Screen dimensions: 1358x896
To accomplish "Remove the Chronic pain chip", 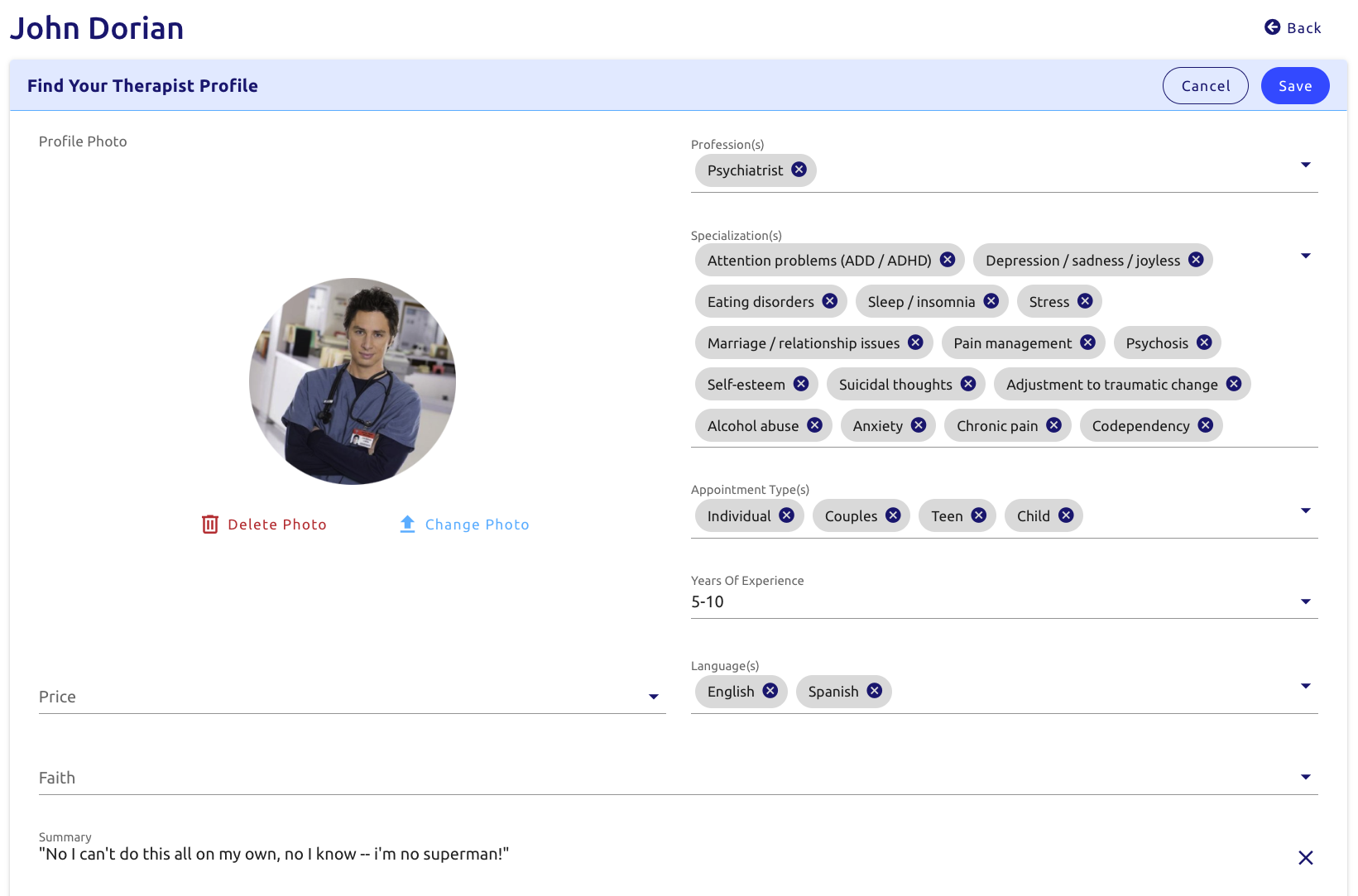I will [x=1053, y=425].
